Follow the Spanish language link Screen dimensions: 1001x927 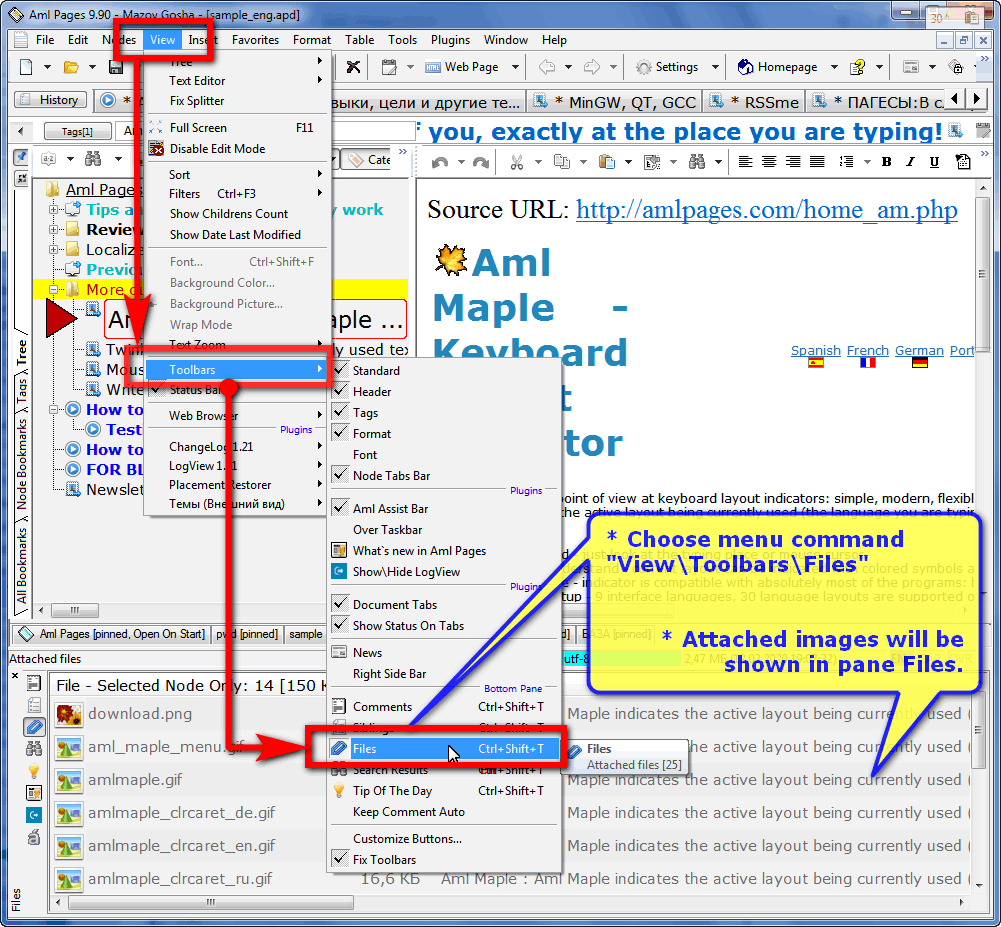coord(815,350)
